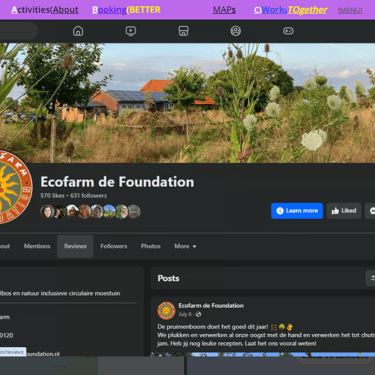Click the 'De pruimenboom doet het goed' post text
The image size is (375, 375).
click(x=213, y=327)
